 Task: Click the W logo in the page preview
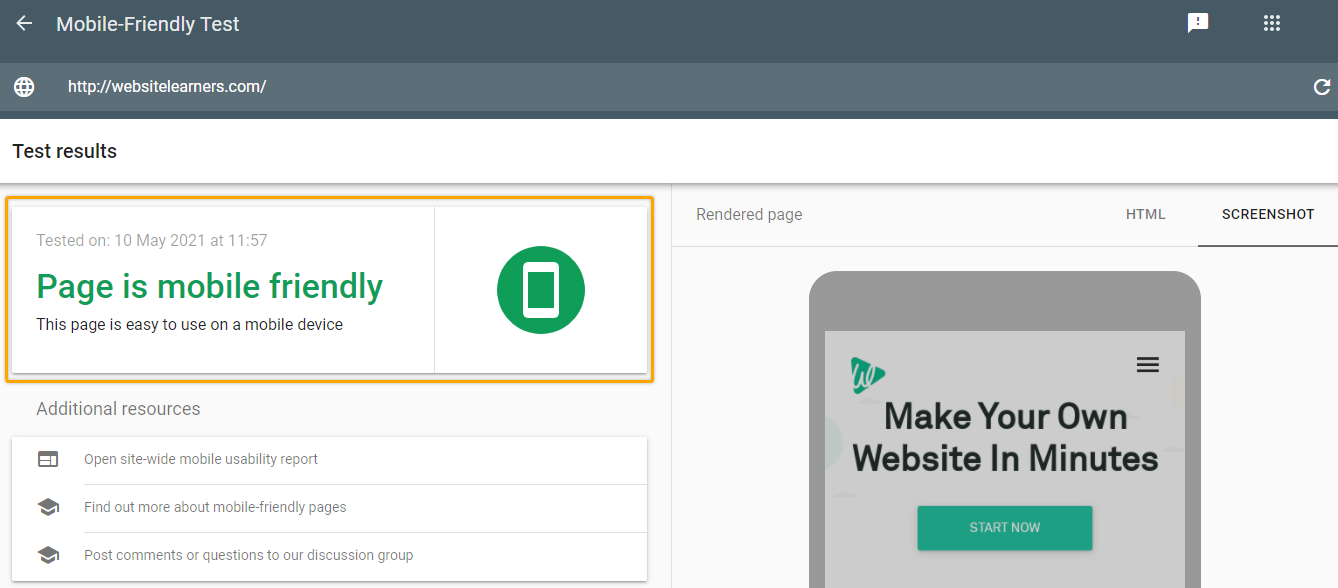(x=868, y=375)
